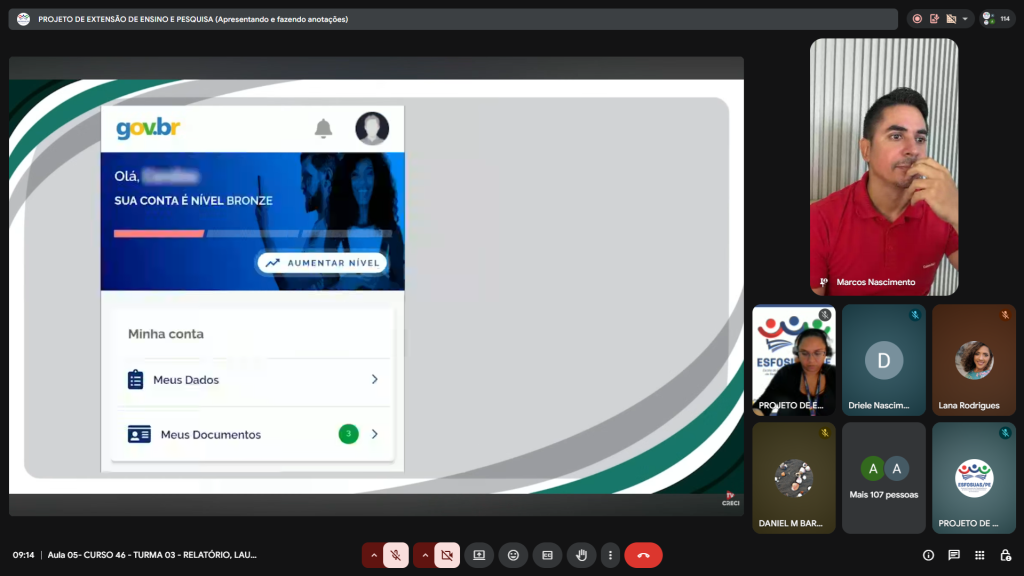Click the present screen icon
Viewport: 1024px width, 576px height.
click(x=479, y=555)
